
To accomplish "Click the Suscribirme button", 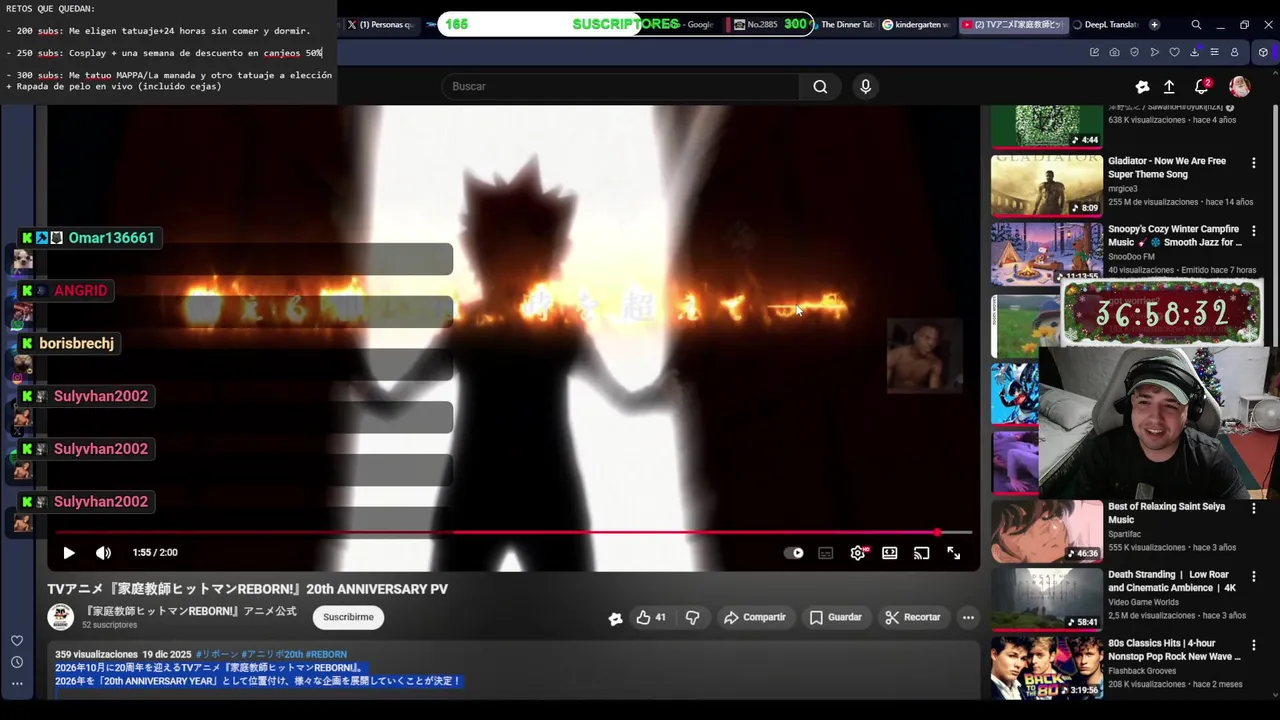I will click(x=348, y=617).
